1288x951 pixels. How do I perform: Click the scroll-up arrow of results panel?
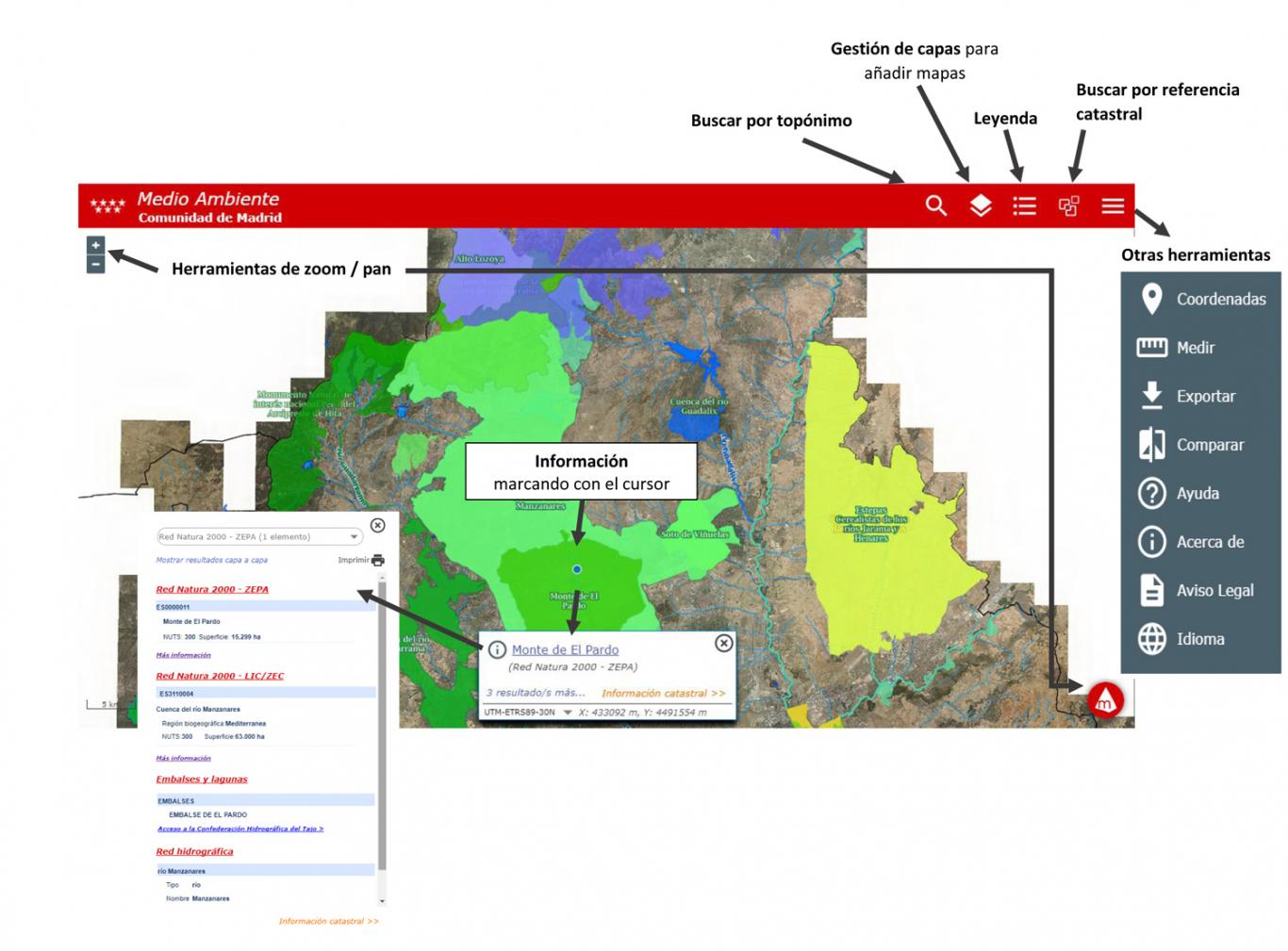coord(381,576)
